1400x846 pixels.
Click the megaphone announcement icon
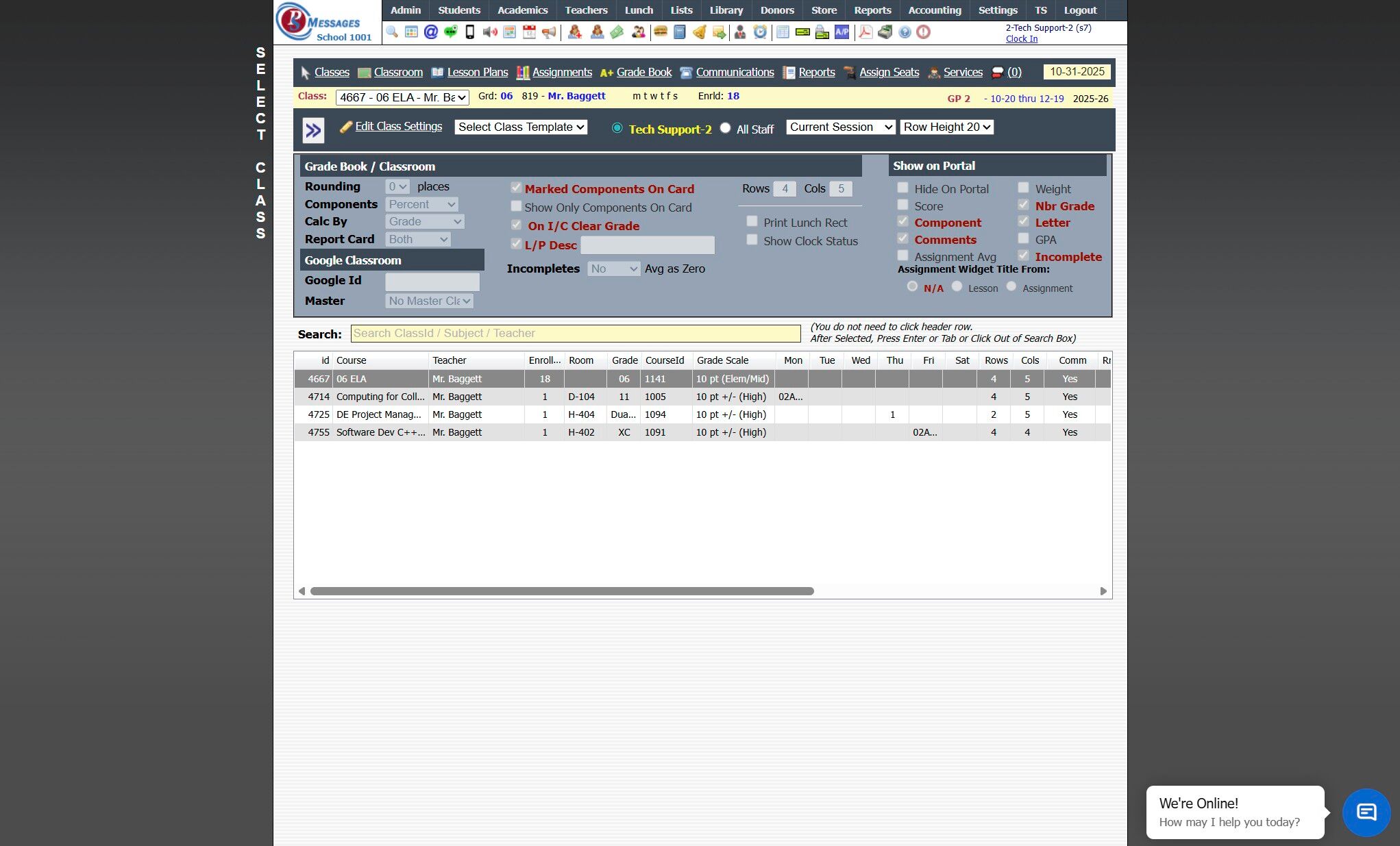(x=549, y=32)
